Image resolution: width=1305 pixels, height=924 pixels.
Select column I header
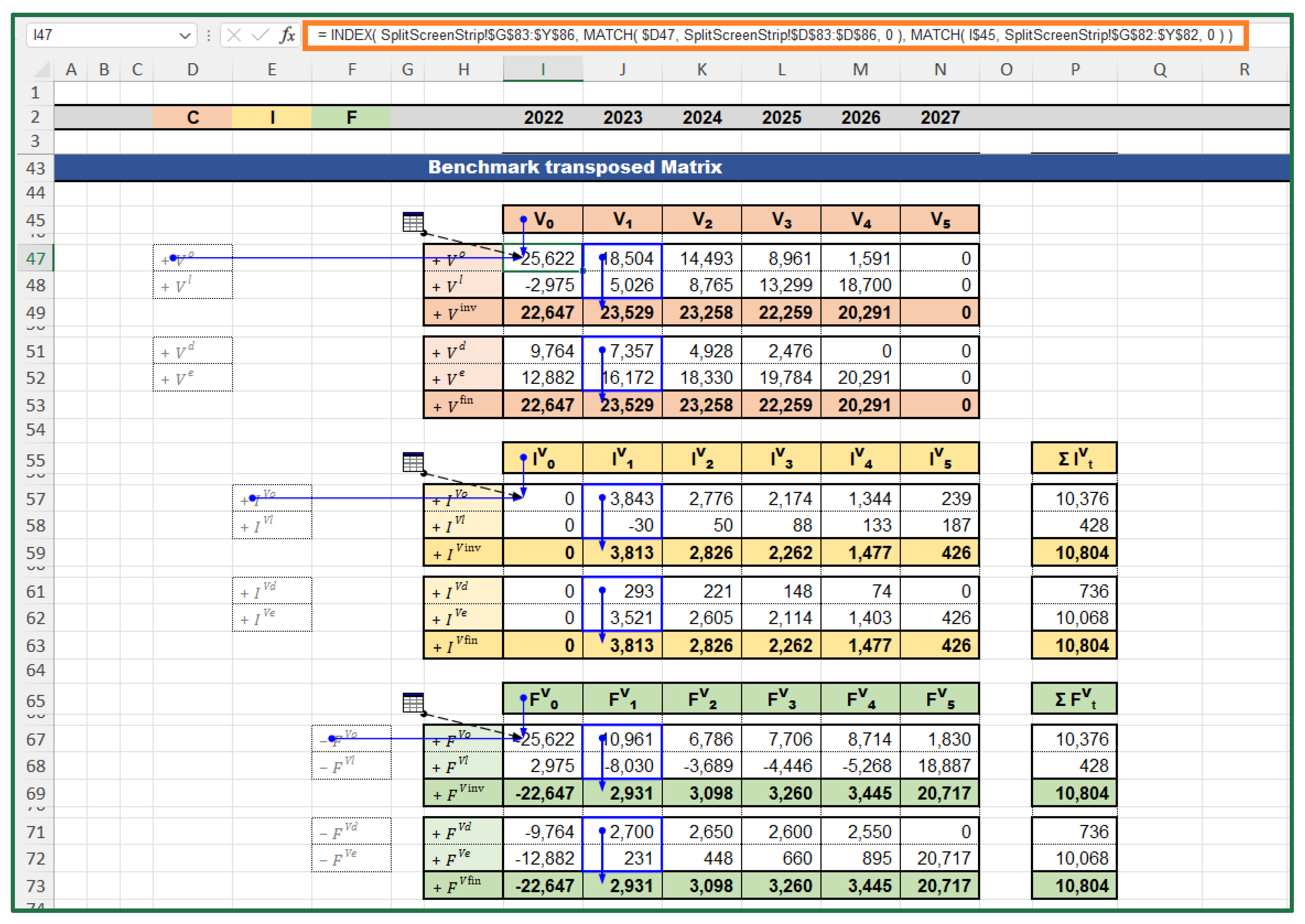click(543, 70)
